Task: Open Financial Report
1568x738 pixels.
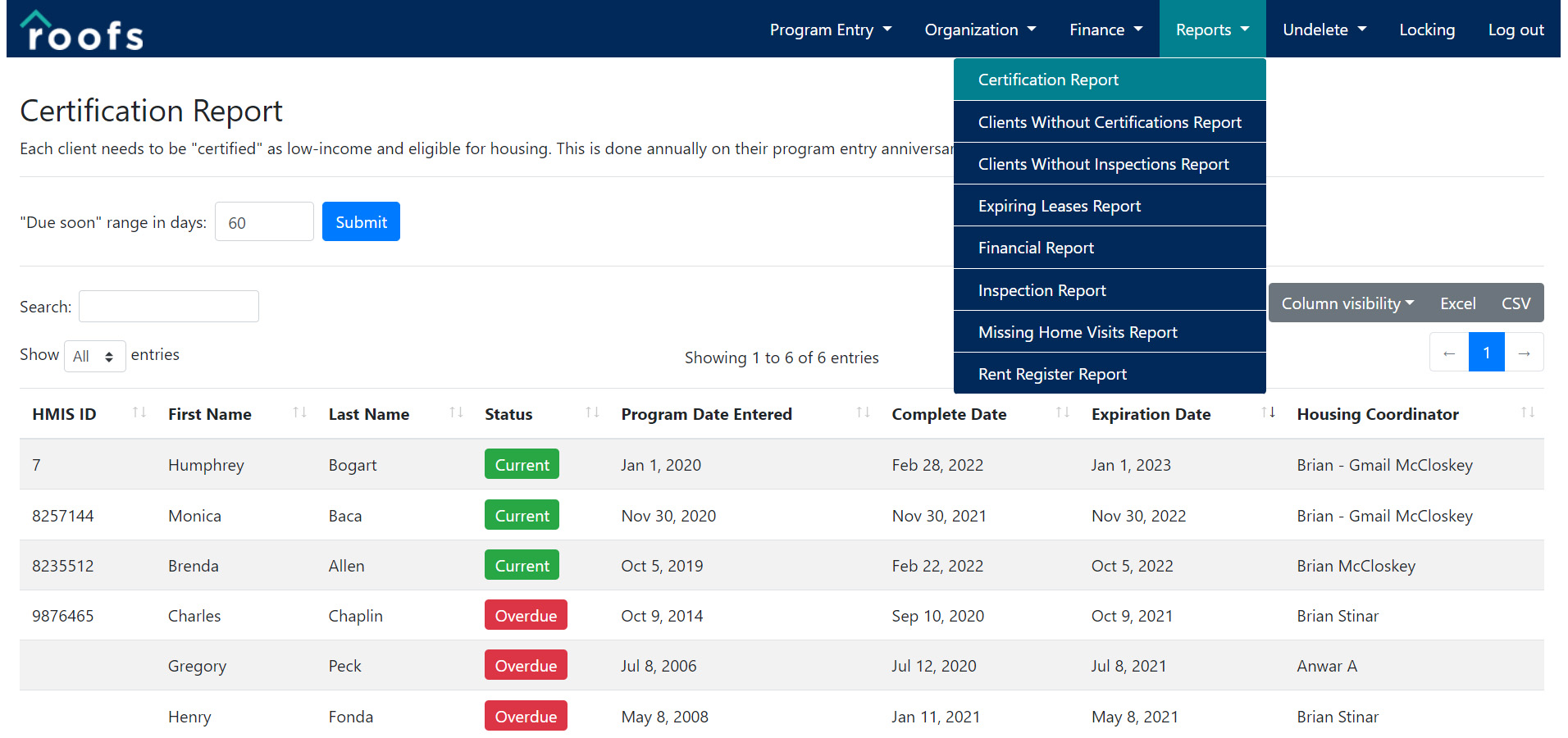Action: pos(1110,248)
